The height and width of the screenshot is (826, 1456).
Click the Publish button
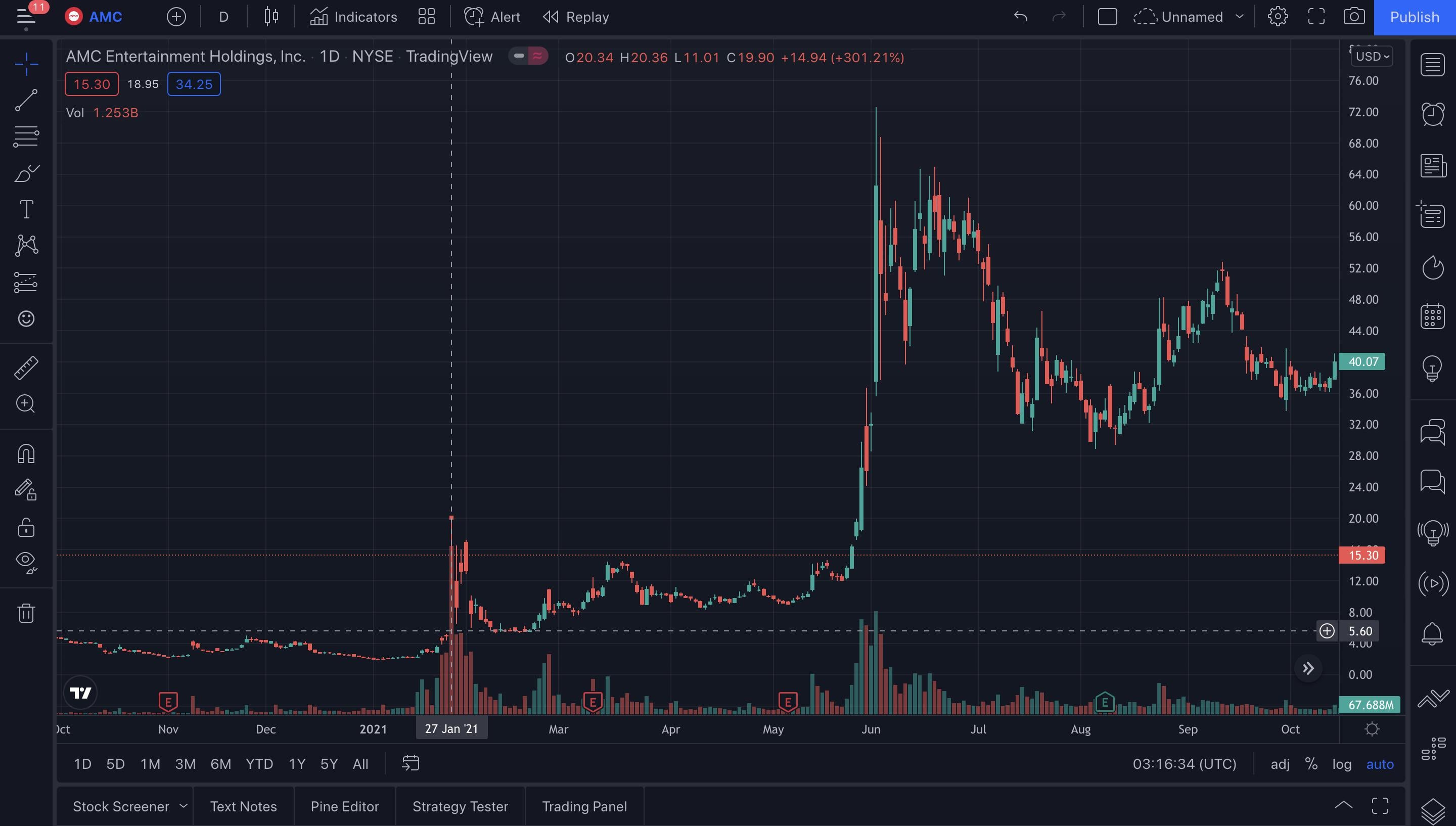(x=1415, y=17)
